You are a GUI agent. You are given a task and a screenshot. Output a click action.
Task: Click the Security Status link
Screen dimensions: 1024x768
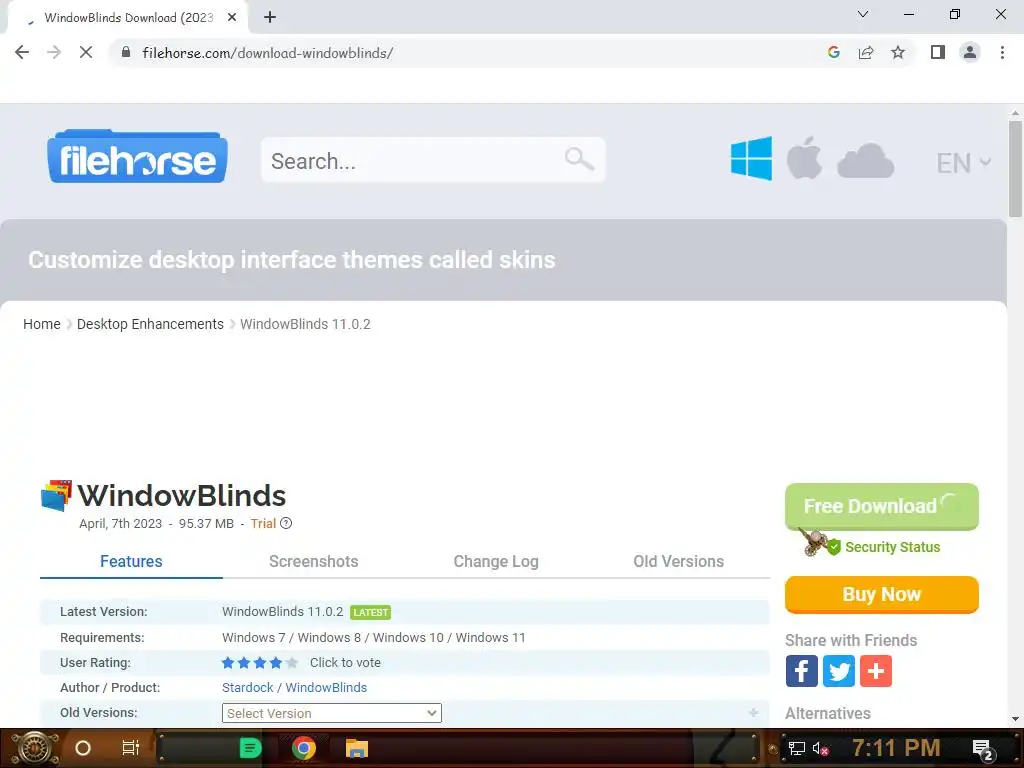pos(892,547)
